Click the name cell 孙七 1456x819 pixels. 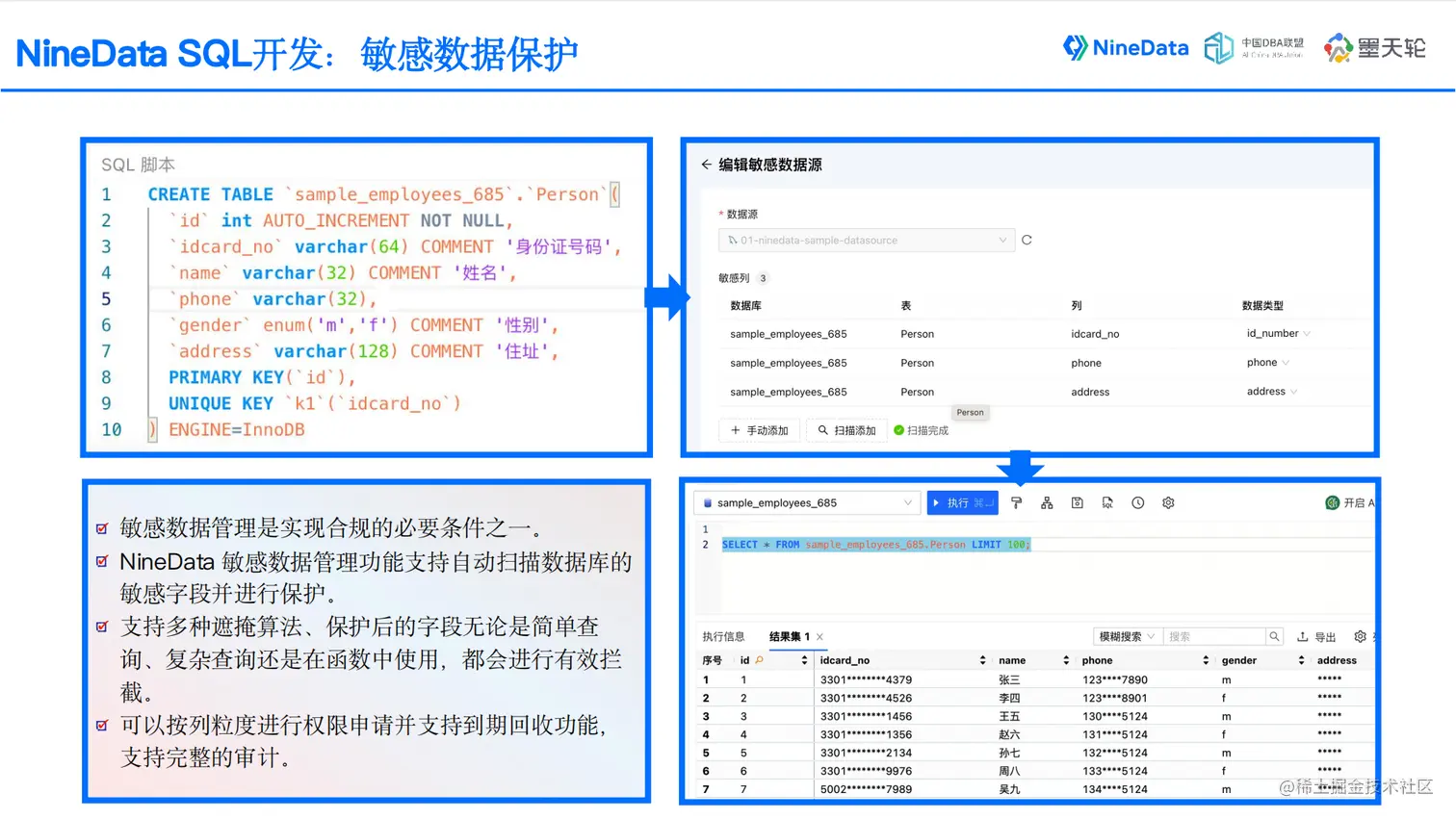point(1009,753)
